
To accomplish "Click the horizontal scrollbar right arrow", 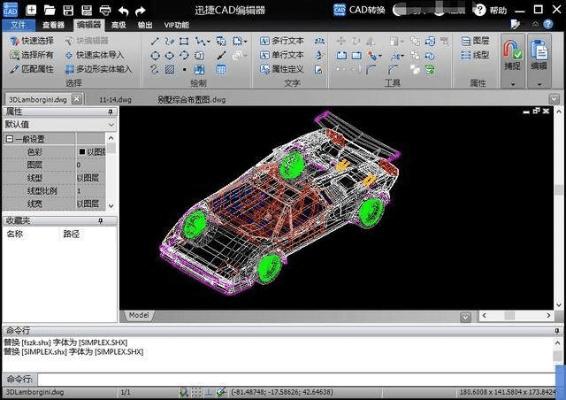I will coord(548,316).
